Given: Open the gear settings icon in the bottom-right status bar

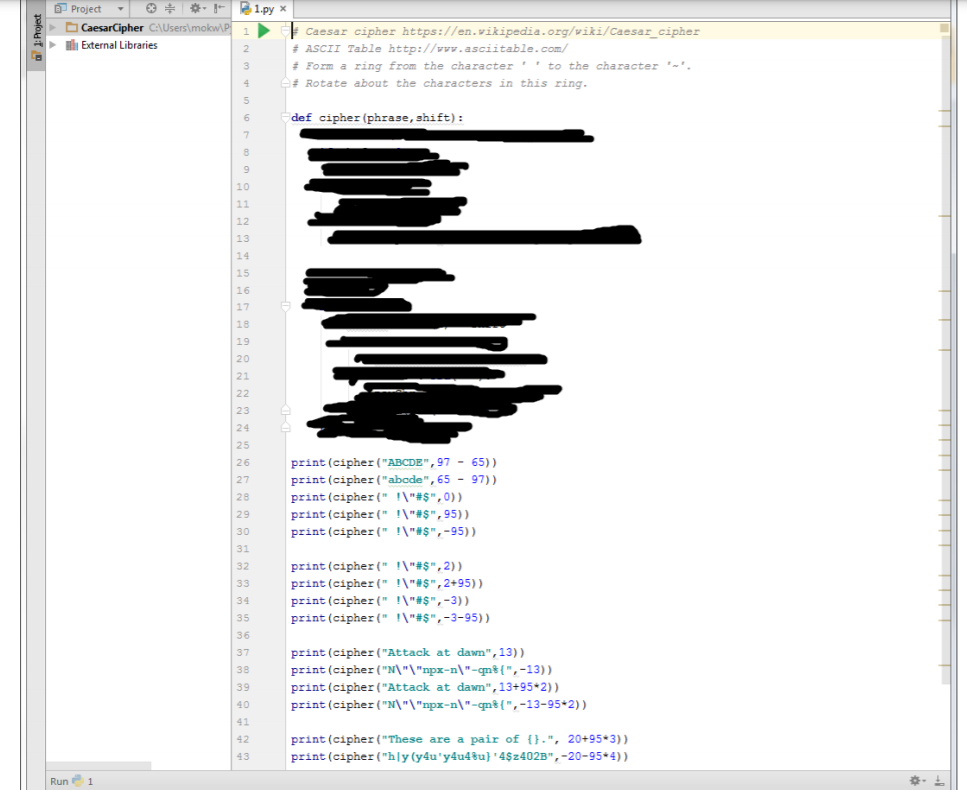Looking at the screenshot, I should click(914, 778).
